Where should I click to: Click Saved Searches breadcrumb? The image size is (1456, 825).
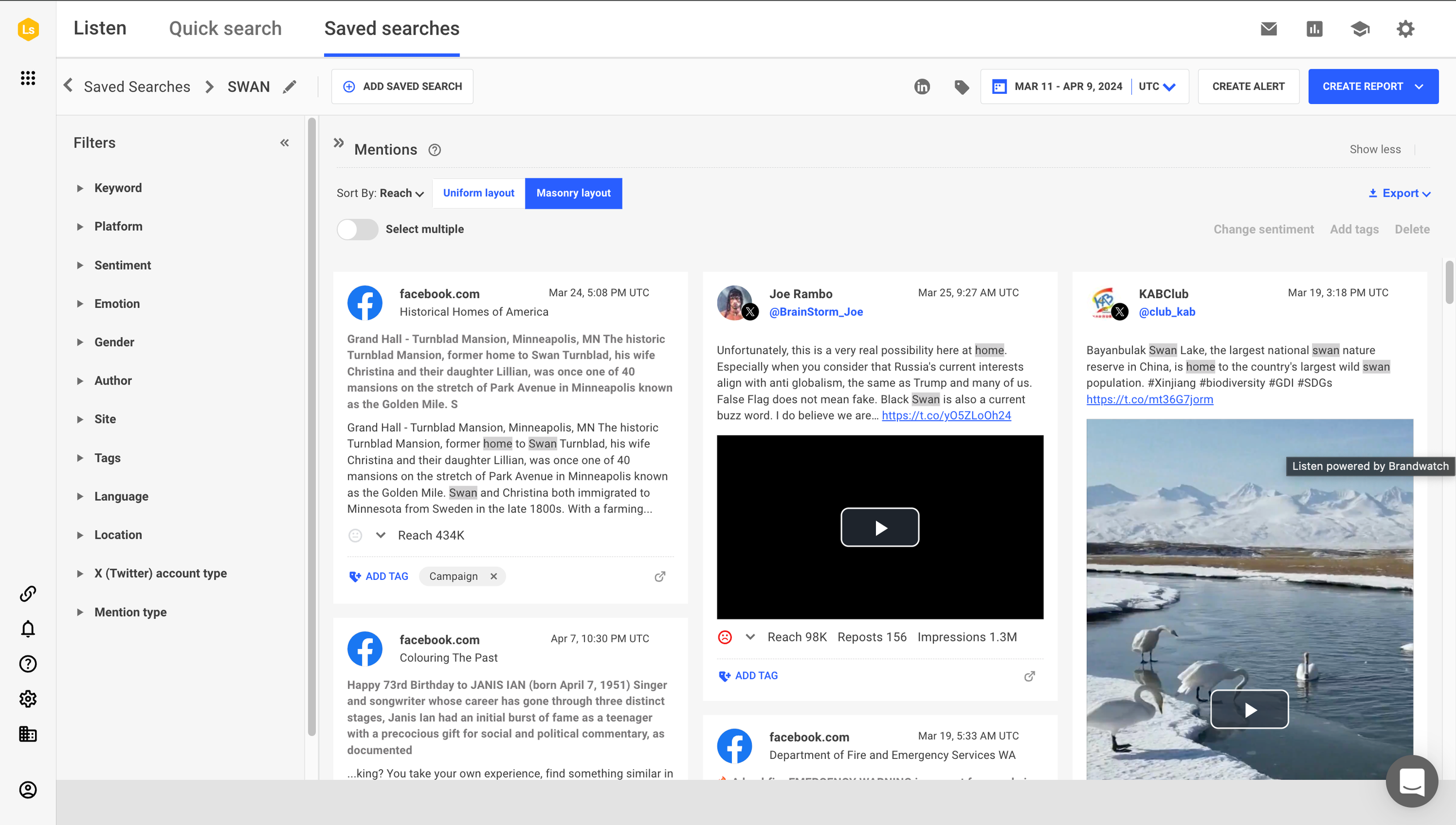[x=137, y=87]
